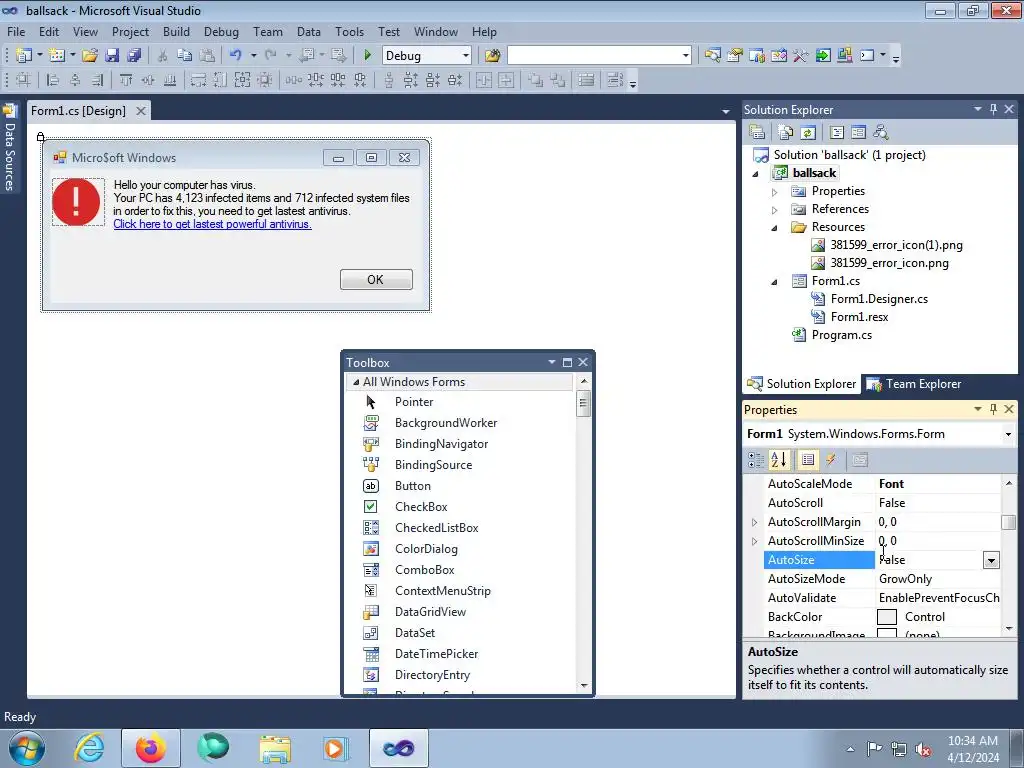The height and width of the screenshot is (768, 1024).
Task: Click the Save All icon
Action: tap(135, 56)
